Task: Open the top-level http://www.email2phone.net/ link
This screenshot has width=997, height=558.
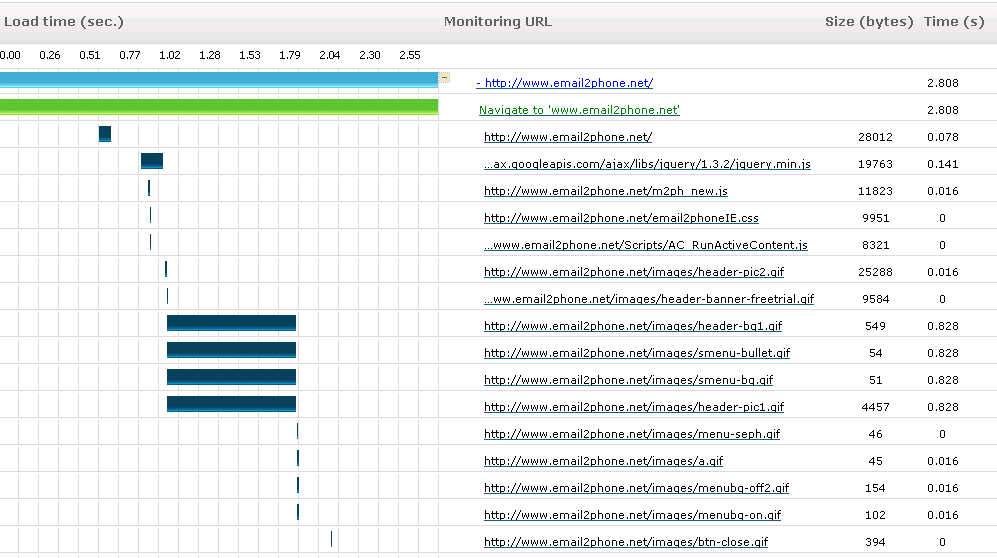Action: pos(565,83)
